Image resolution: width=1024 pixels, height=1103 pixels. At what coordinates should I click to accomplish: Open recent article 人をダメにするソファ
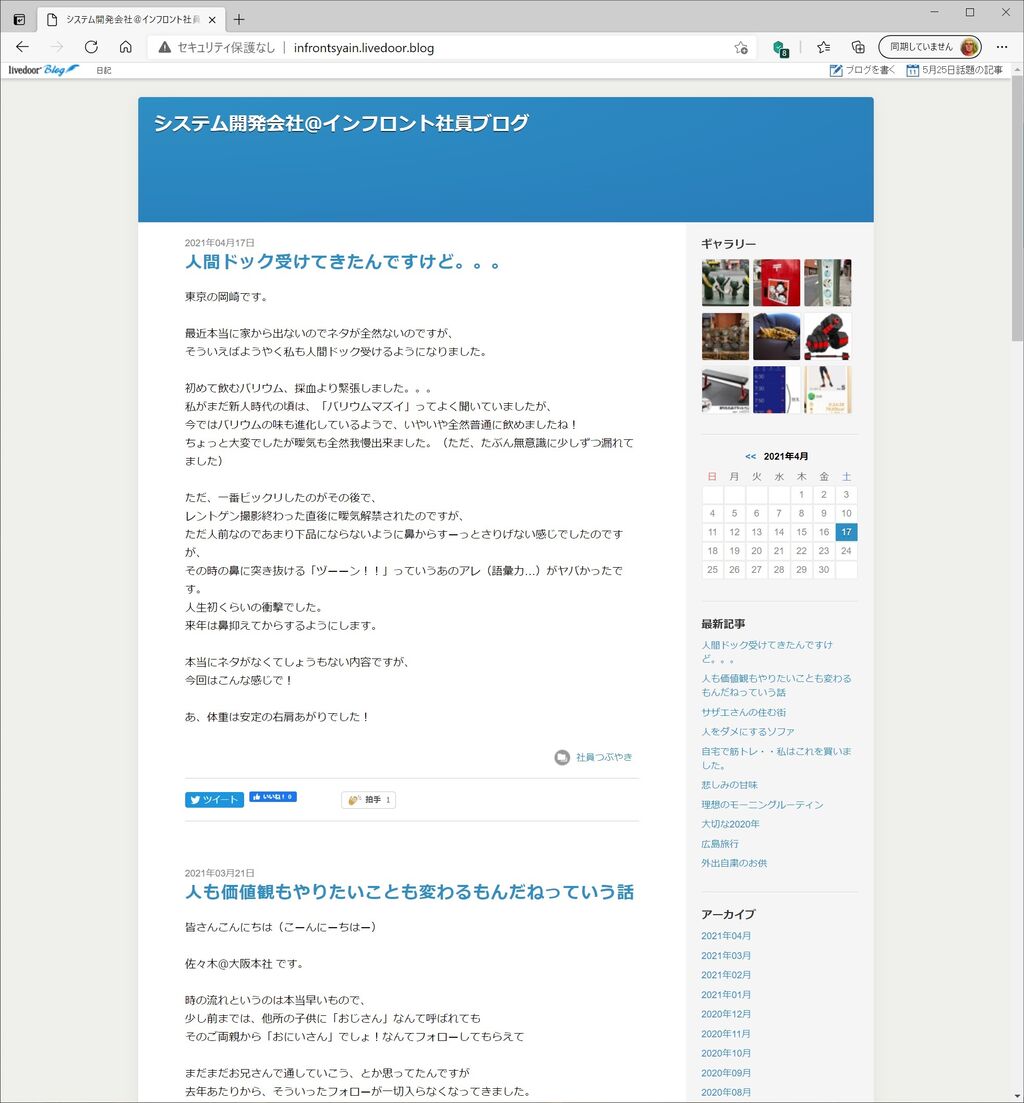click(748, 732)
